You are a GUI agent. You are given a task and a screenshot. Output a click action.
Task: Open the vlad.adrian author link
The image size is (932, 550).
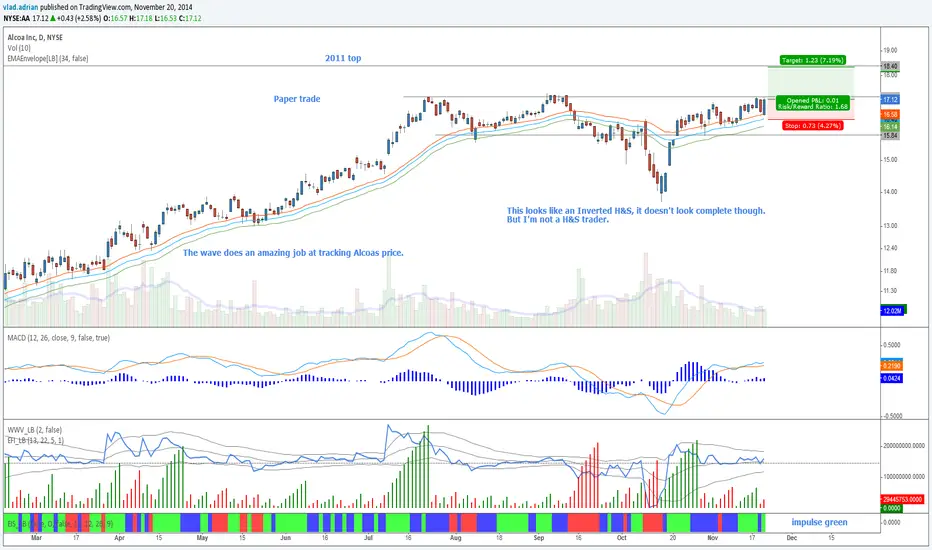point(20,8)
